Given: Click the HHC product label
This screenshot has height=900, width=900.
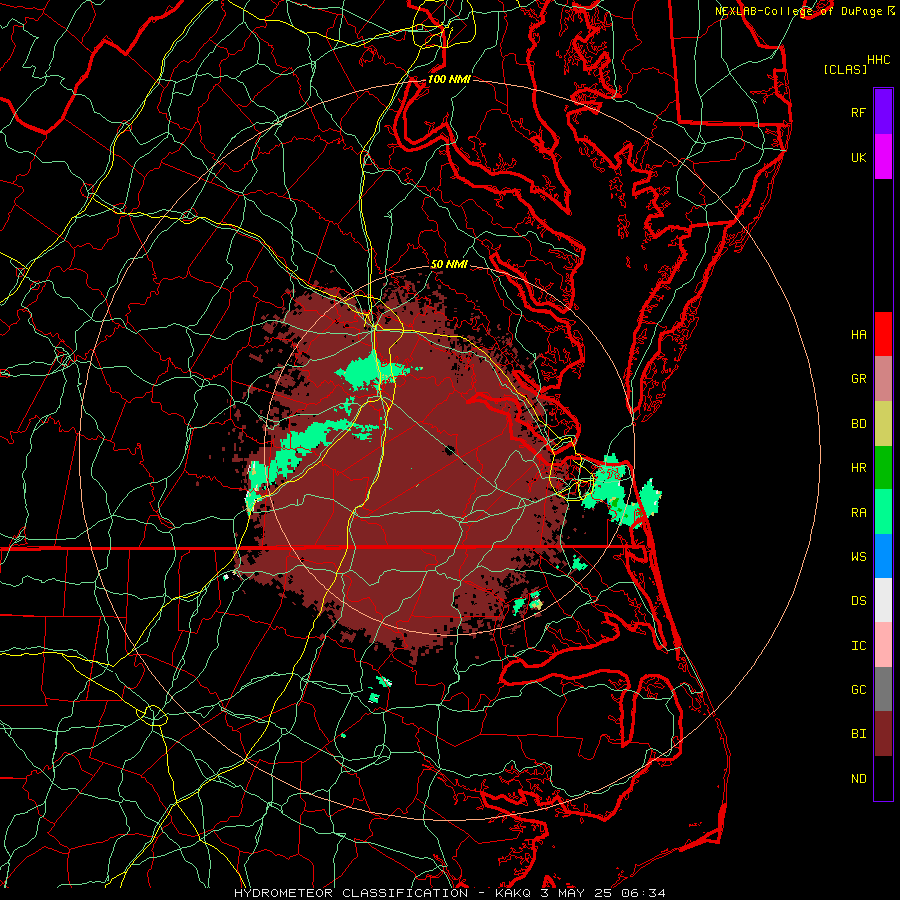Looking at the screenshot, I should 878,60.
